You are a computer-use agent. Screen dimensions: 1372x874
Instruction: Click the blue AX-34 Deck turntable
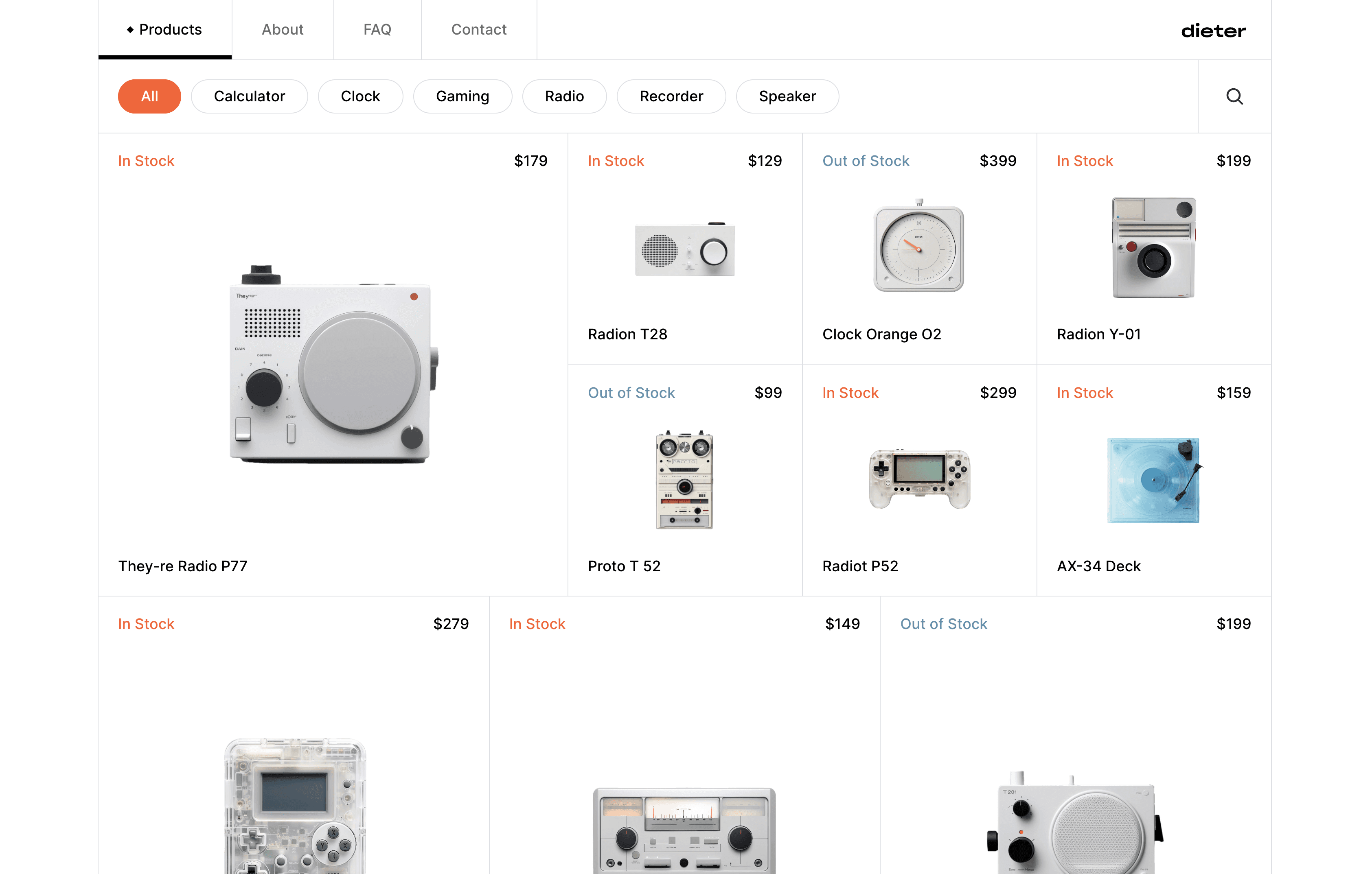tap(1153, 479)
